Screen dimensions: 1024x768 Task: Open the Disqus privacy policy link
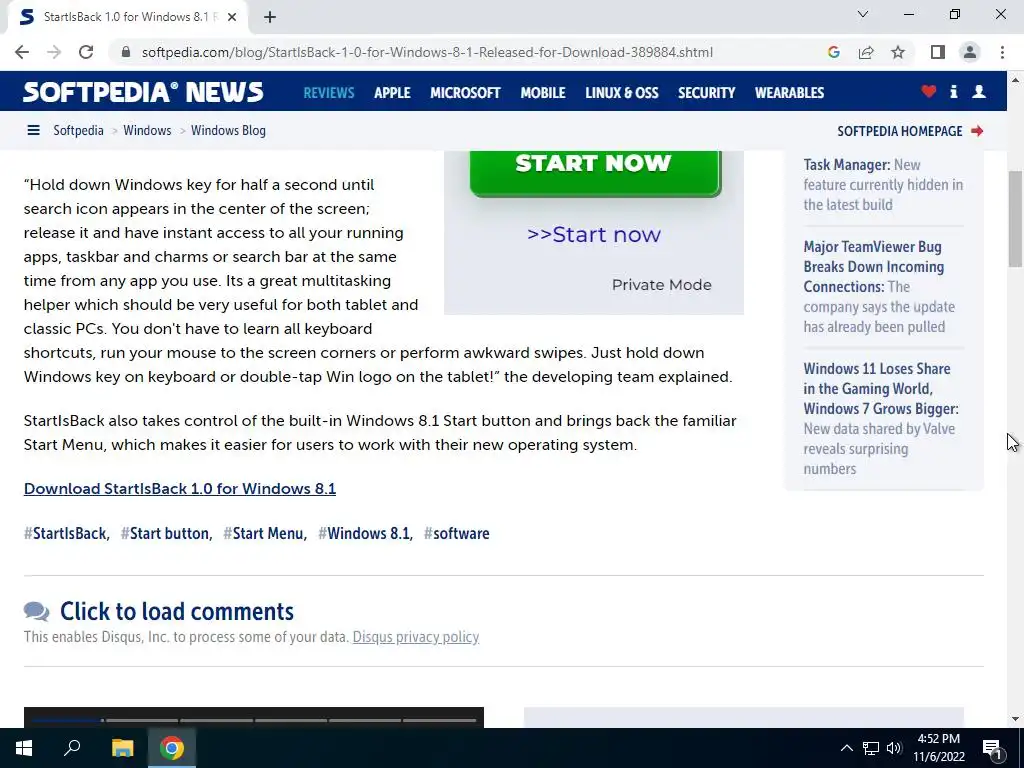click(415, 637)
